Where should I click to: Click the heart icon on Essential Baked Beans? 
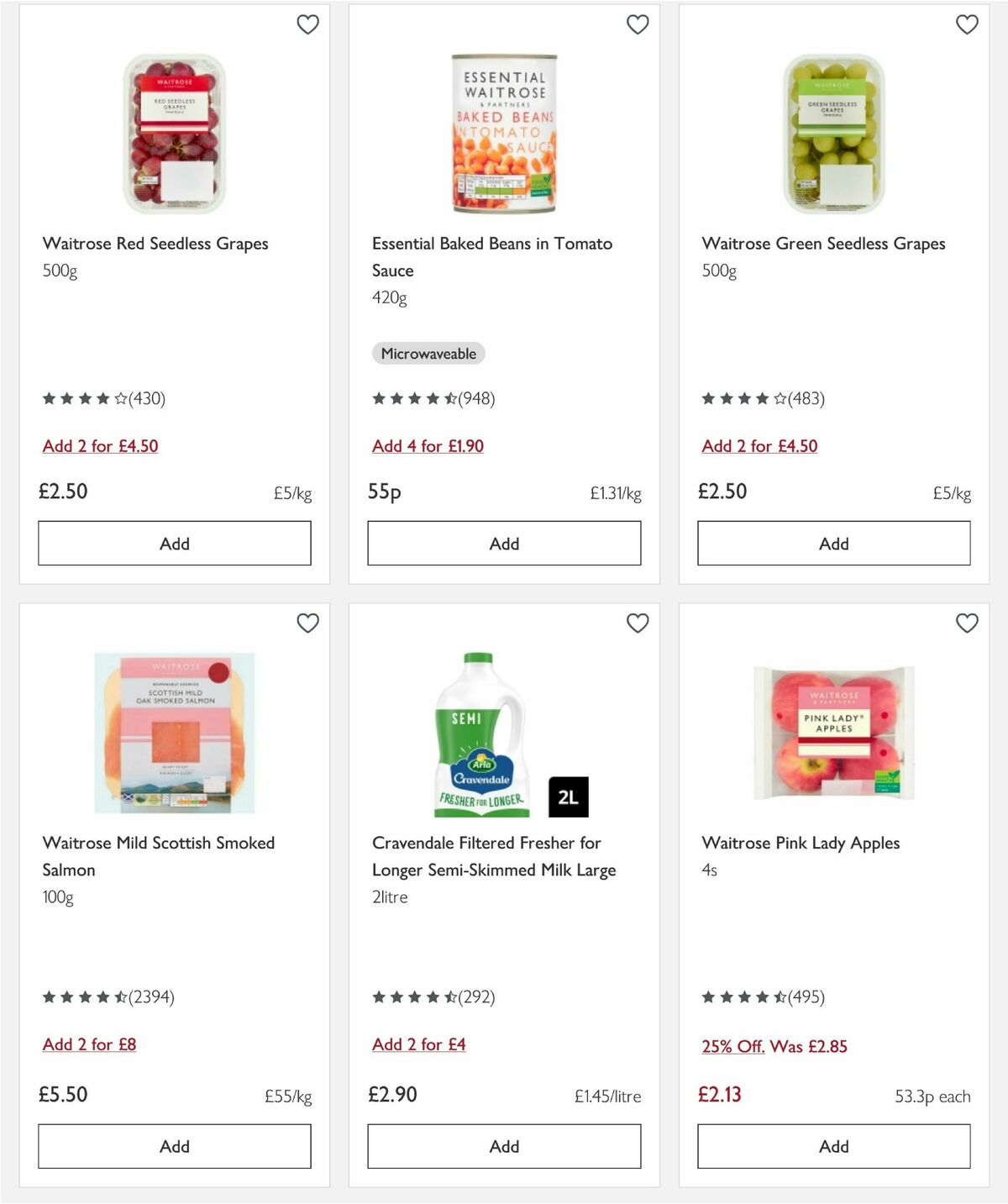tap(637, 24)
